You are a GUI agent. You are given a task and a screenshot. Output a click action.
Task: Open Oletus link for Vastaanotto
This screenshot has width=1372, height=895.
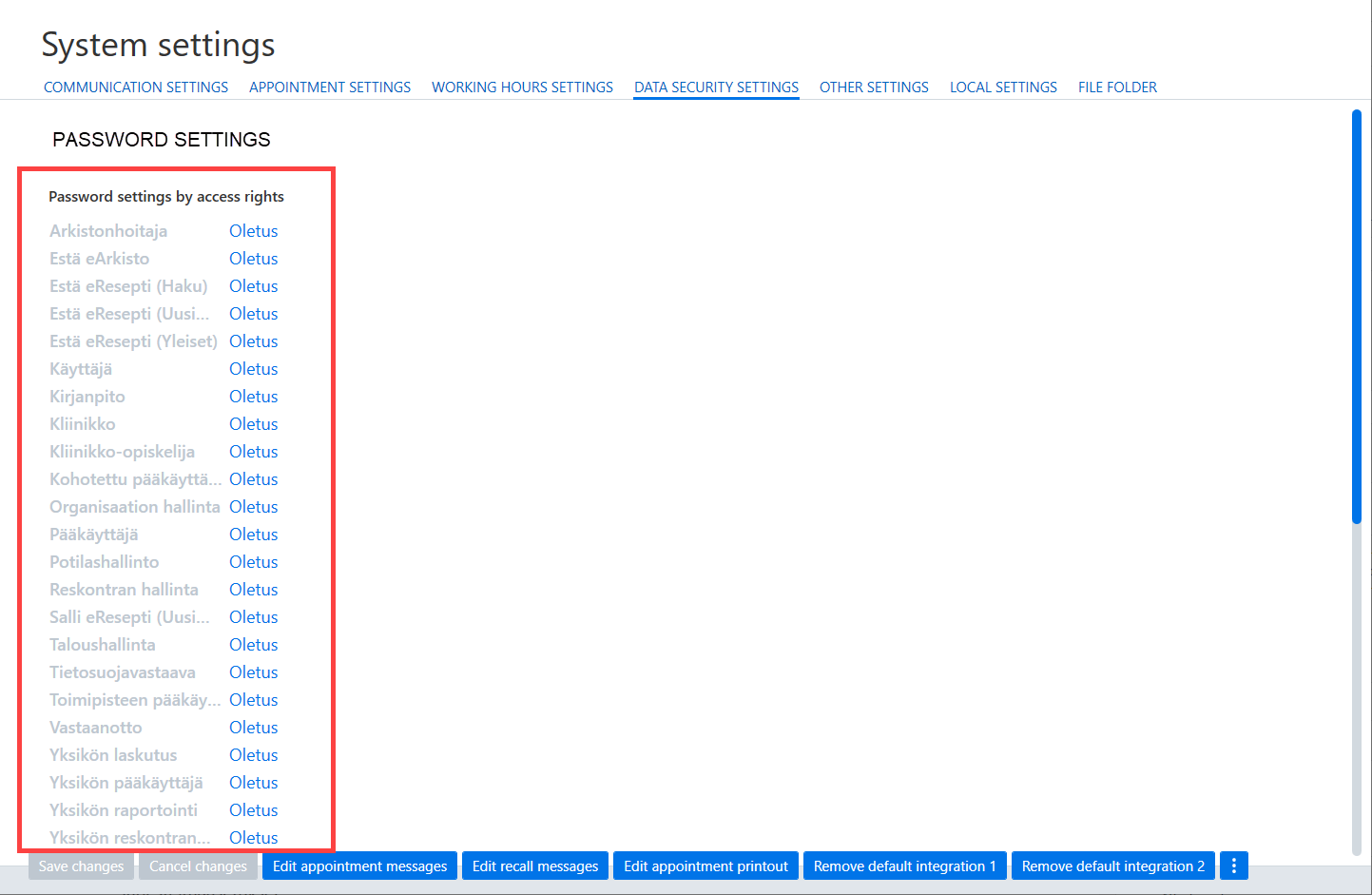(x=253, y=728)
